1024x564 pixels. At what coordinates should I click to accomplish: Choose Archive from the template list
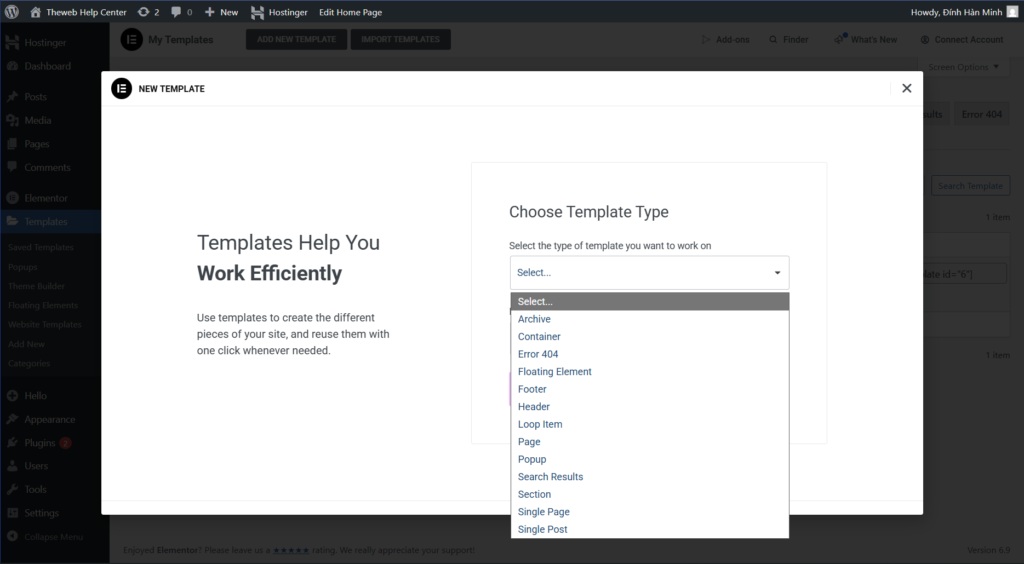pyautogui.click(x=534, y=319)
